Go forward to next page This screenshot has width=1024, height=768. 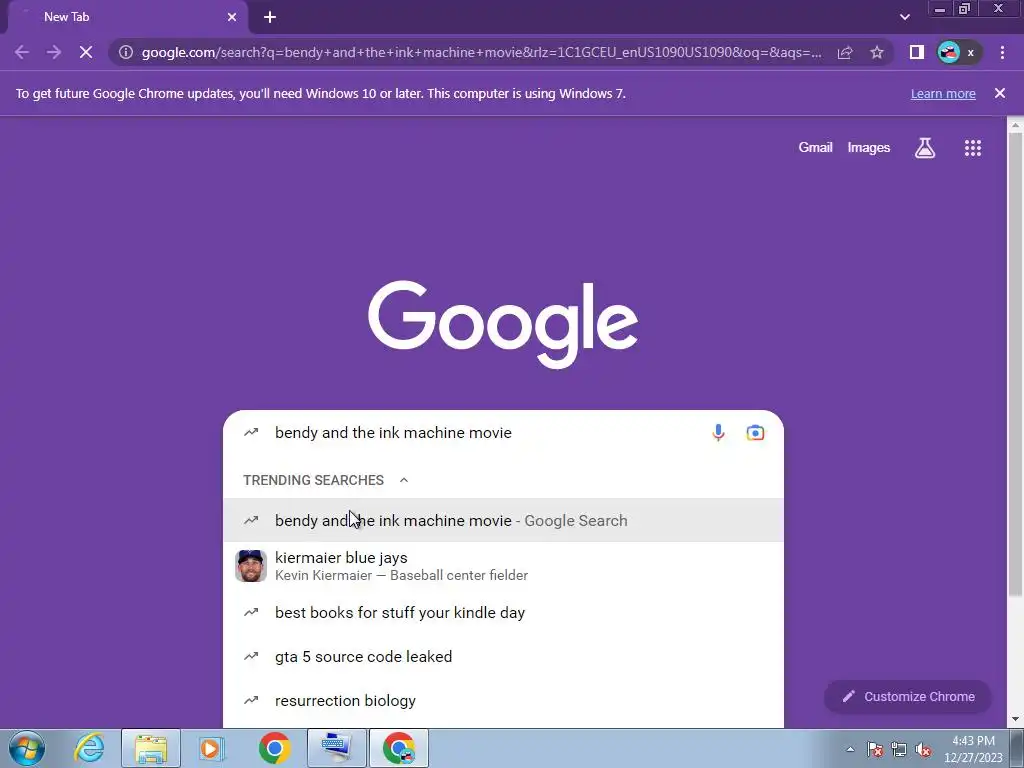pos(54,52)
